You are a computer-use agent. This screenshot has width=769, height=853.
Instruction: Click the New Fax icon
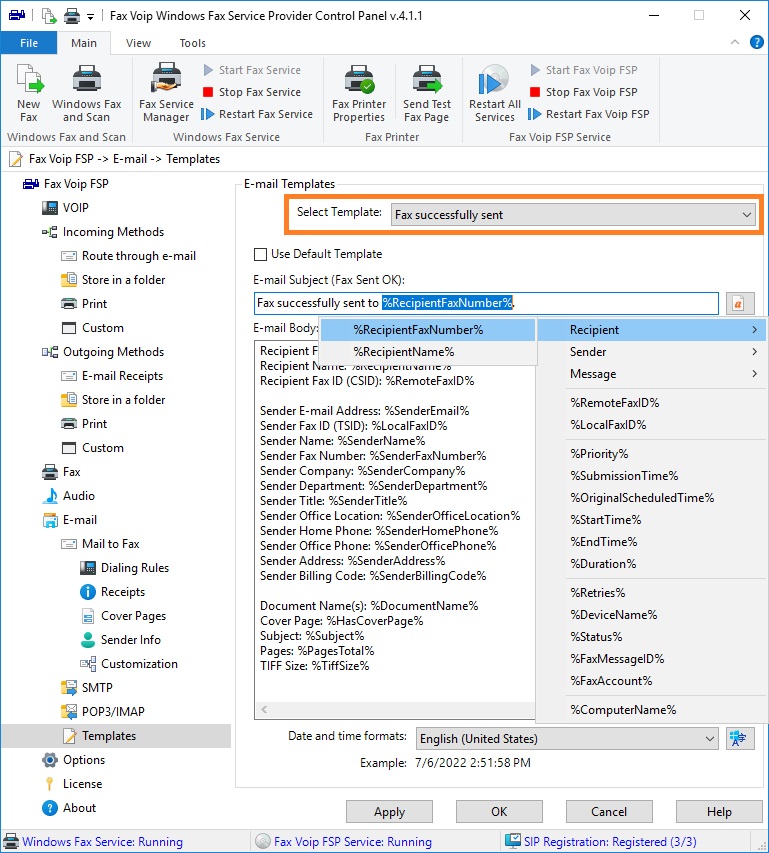[29, 92]
